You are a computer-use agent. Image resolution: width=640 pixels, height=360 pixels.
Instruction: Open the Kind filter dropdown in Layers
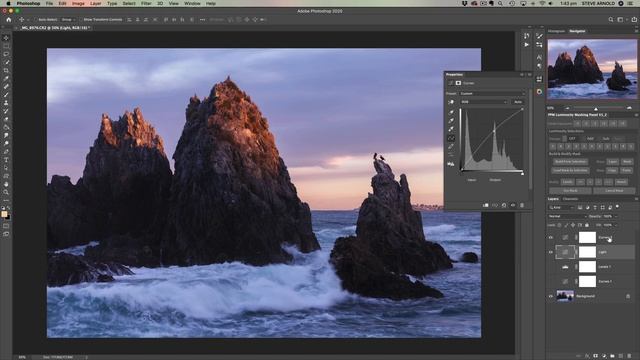[562, 208]
